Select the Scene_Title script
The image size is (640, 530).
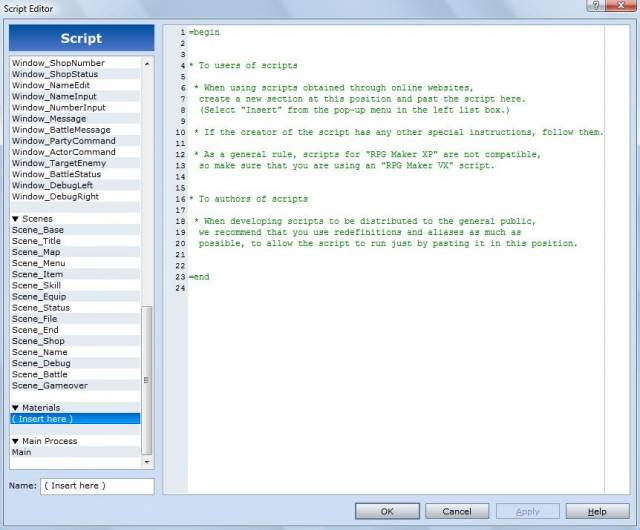(76, 241)
